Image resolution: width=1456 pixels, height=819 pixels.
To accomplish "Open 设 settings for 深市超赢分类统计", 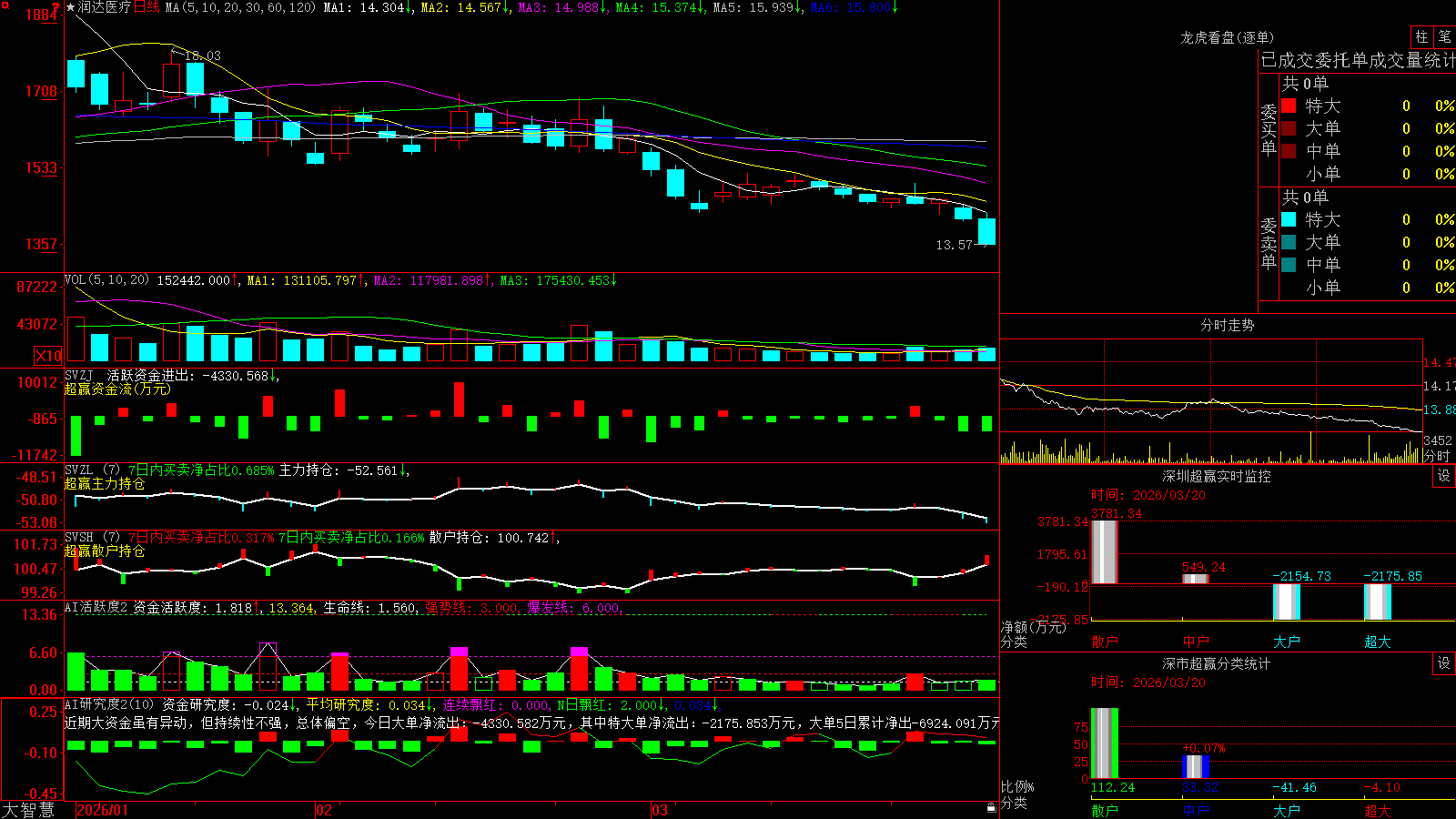I will point(1444,663).
